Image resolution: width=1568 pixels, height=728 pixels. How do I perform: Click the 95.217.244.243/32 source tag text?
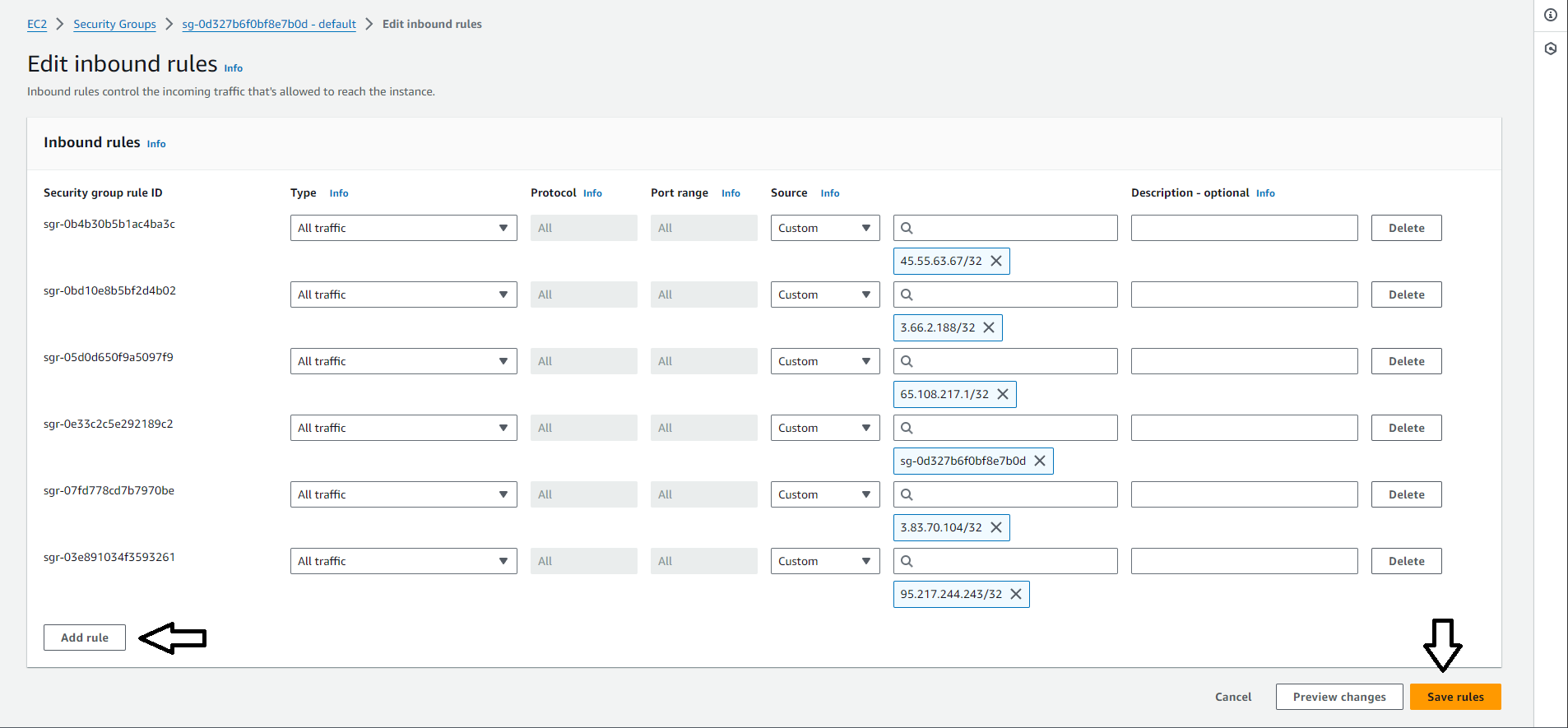pyautogui.click(x=951, y=594)
